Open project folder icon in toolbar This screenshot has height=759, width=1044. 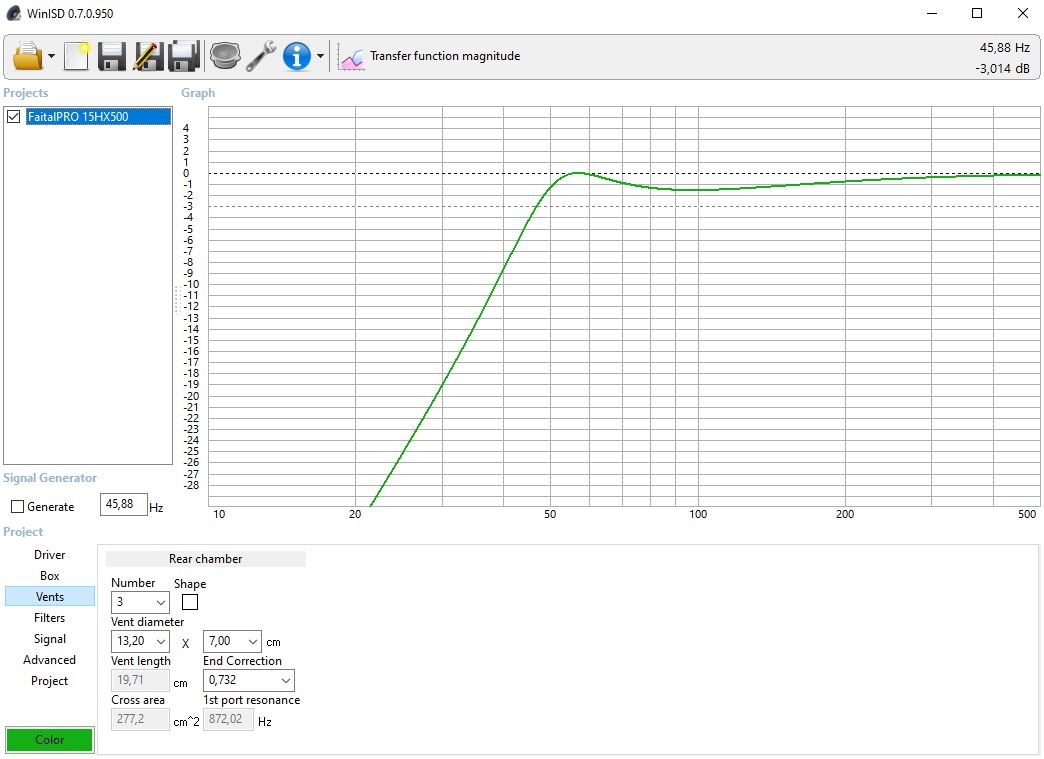27,56
